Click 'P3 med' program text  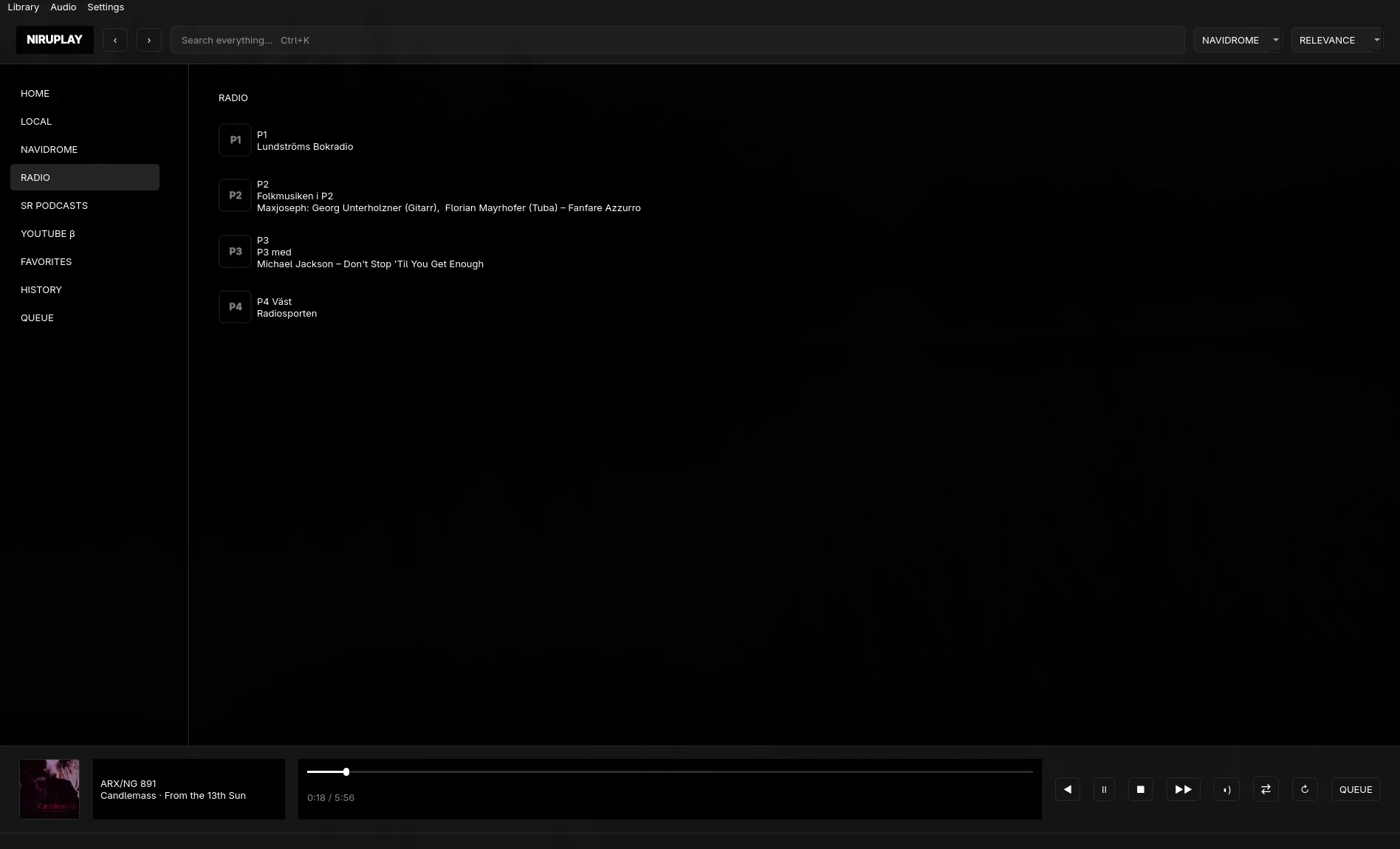[274, 252]
